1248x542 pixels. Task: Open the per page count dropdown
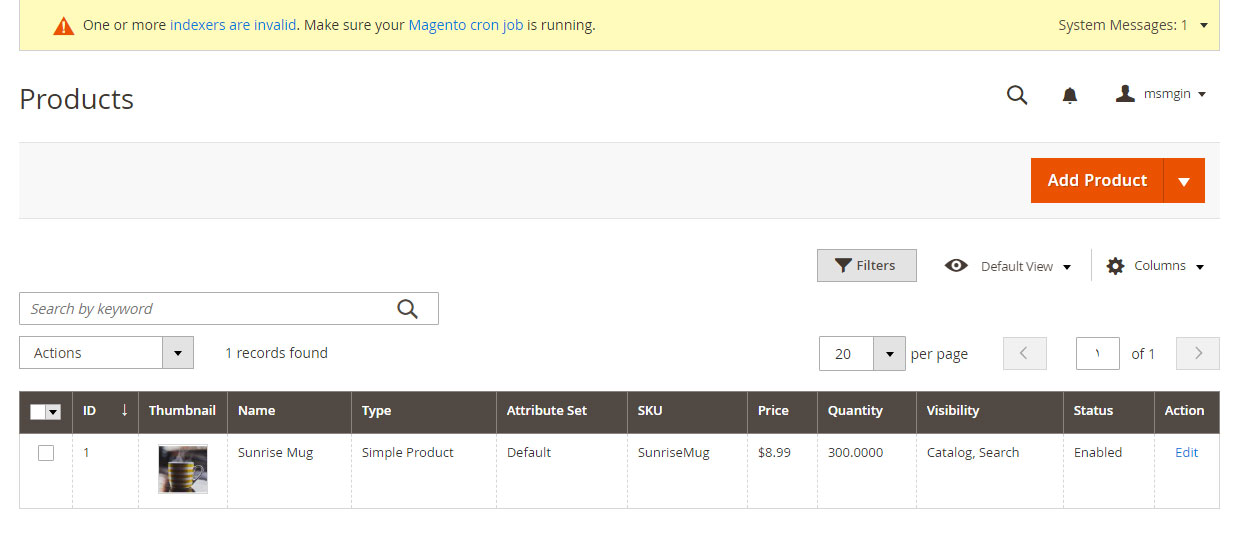888,354
